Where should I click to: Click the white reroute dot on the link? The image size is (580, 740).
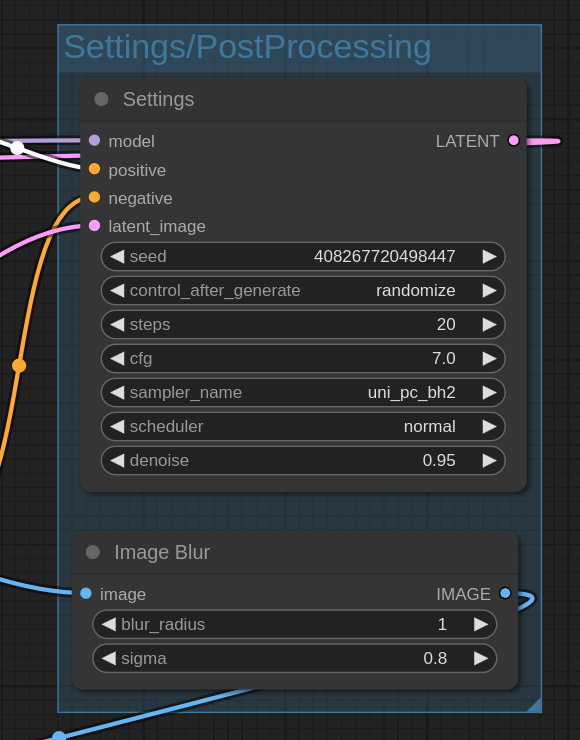[17, 148]
